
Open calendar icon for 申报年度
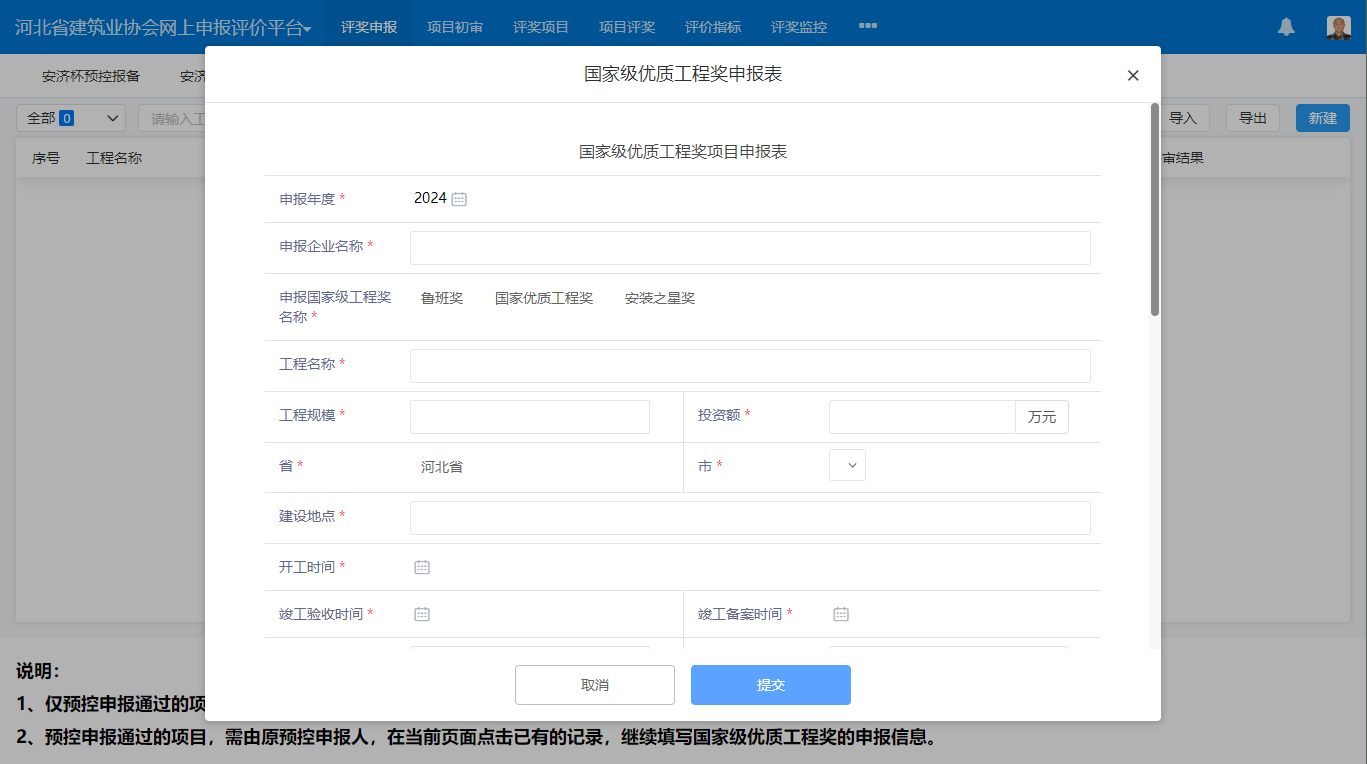(459, 199)
